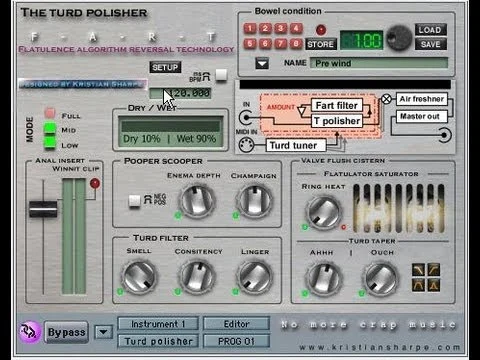Select the Fart filter routing block
The image size is (480, 360).
337,106
